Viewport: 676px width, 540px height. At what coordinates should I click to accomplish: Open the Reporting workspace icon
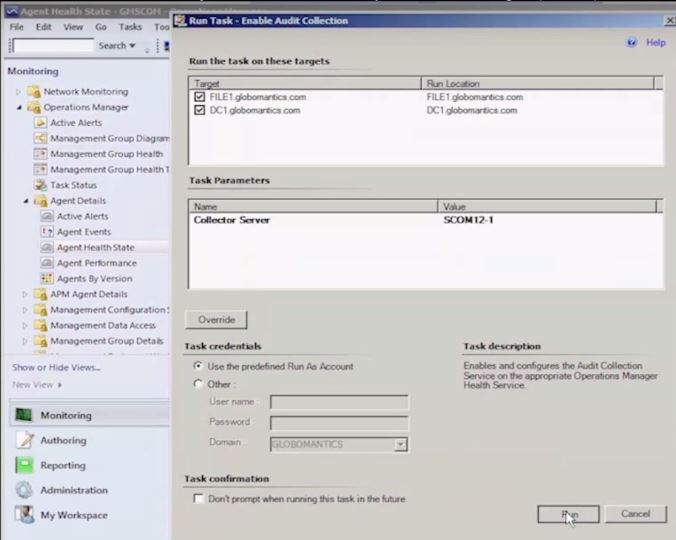pyautogui.click(x=23, y=465)
